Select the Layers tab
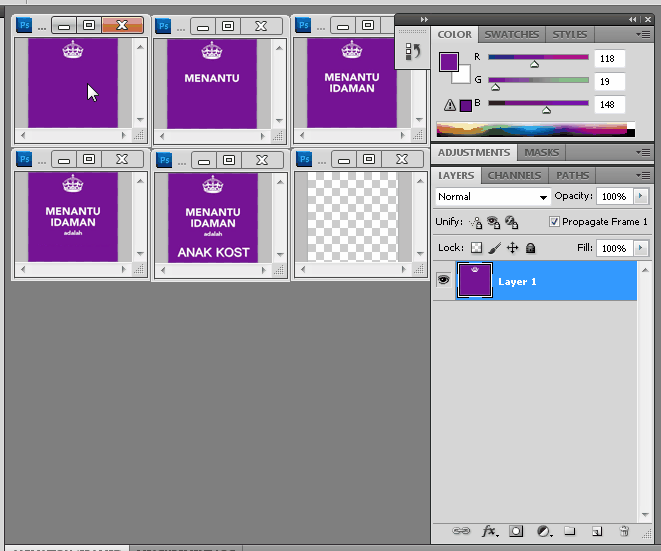Image resolution: width=661 pixels, height=551 pixels. coord(456,175)
